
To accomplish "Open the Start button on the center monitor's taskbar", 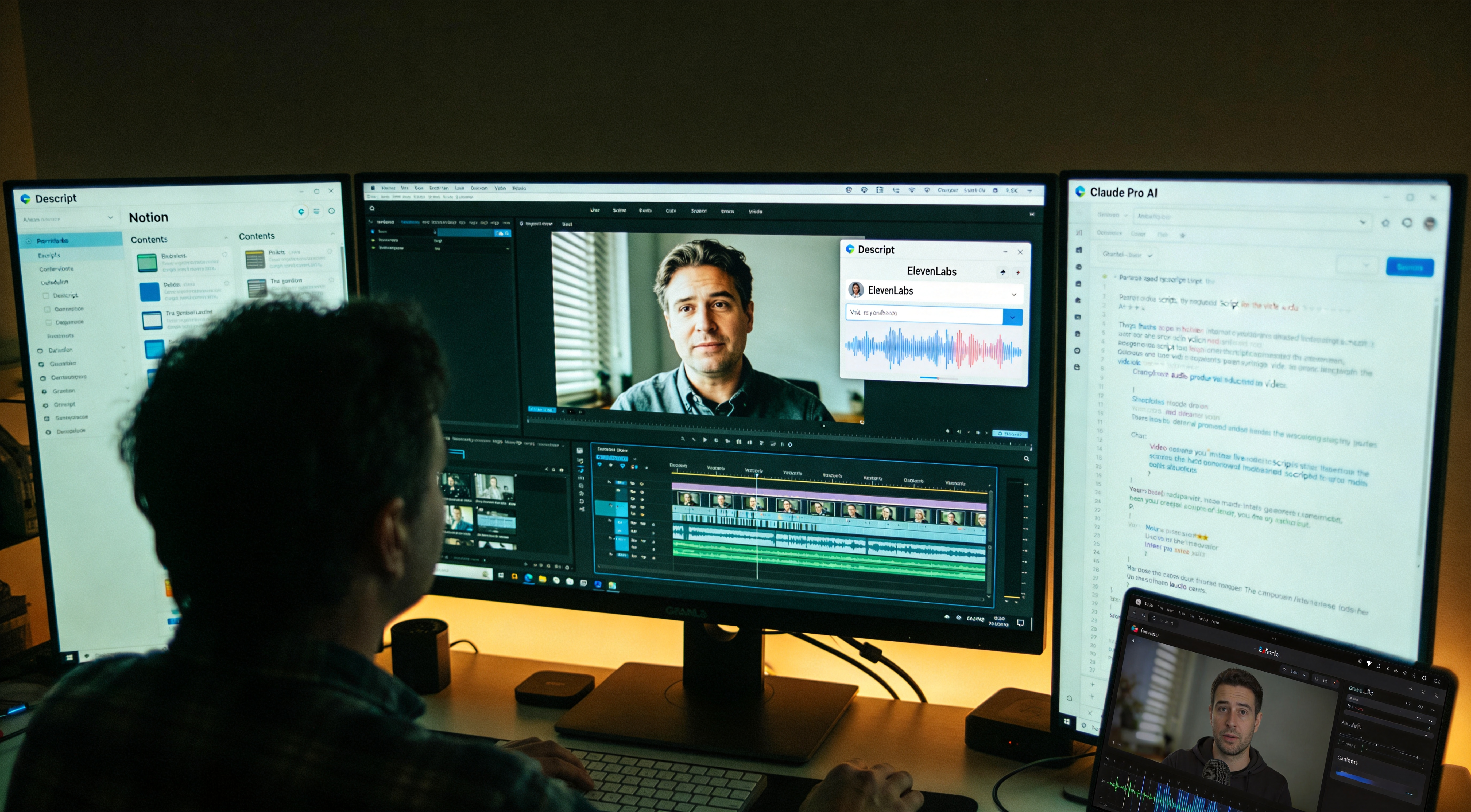I will tap(501, 575).
